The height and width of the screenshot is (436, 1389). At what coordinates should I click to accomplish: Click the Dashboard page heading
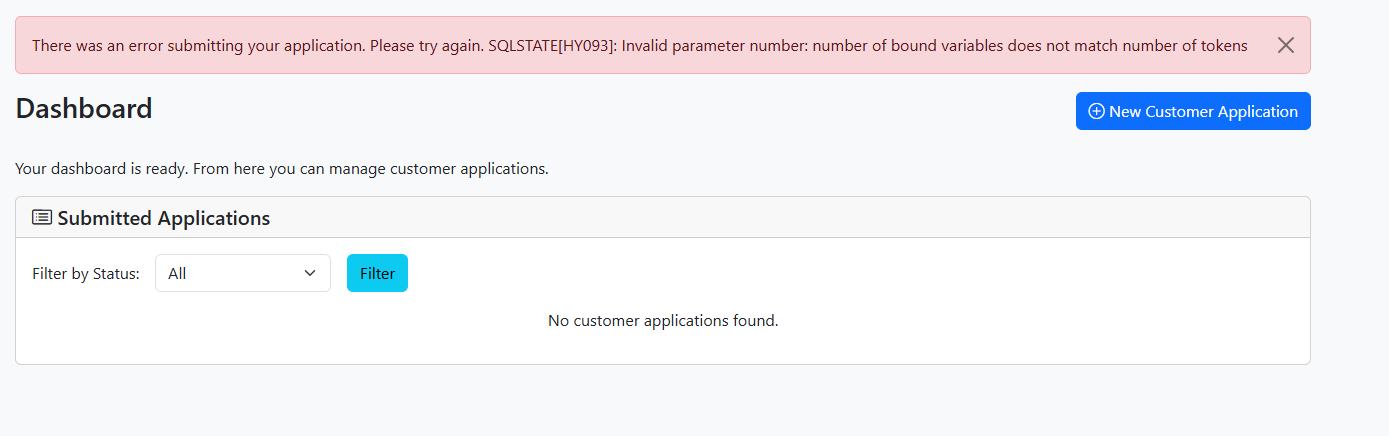pyautogui.click(x=84, y=109)
